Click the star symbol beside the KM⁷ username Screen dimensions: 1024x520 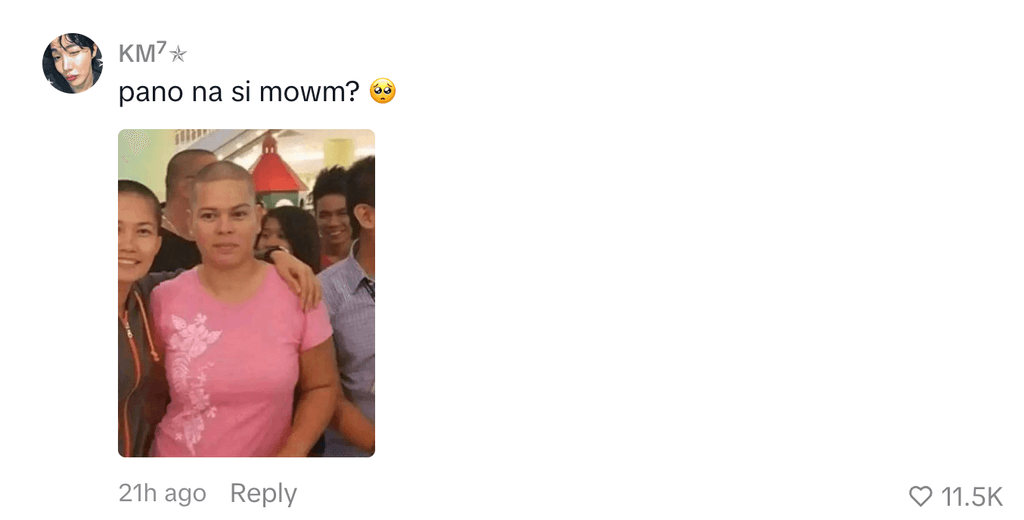(178, 54)
